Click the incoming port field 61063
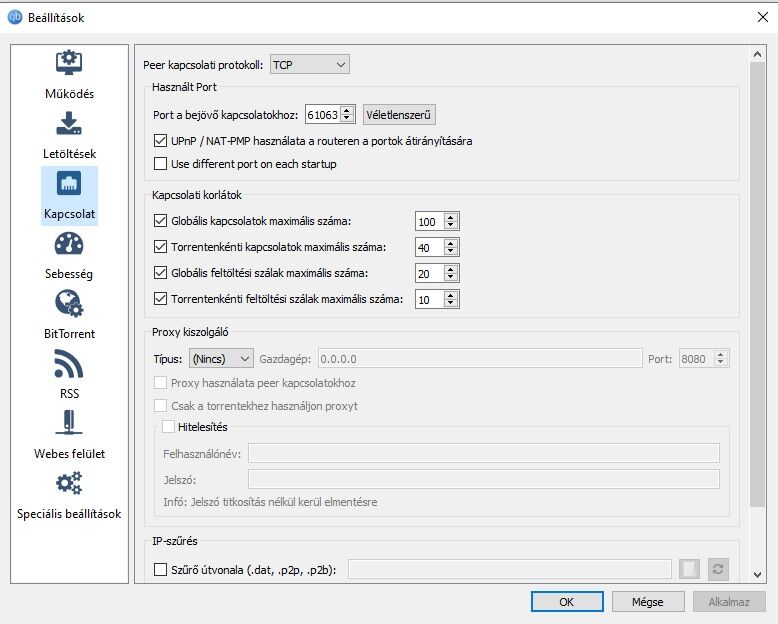The width and height of the screenshot is (778, 624). (x=324, y=115)
